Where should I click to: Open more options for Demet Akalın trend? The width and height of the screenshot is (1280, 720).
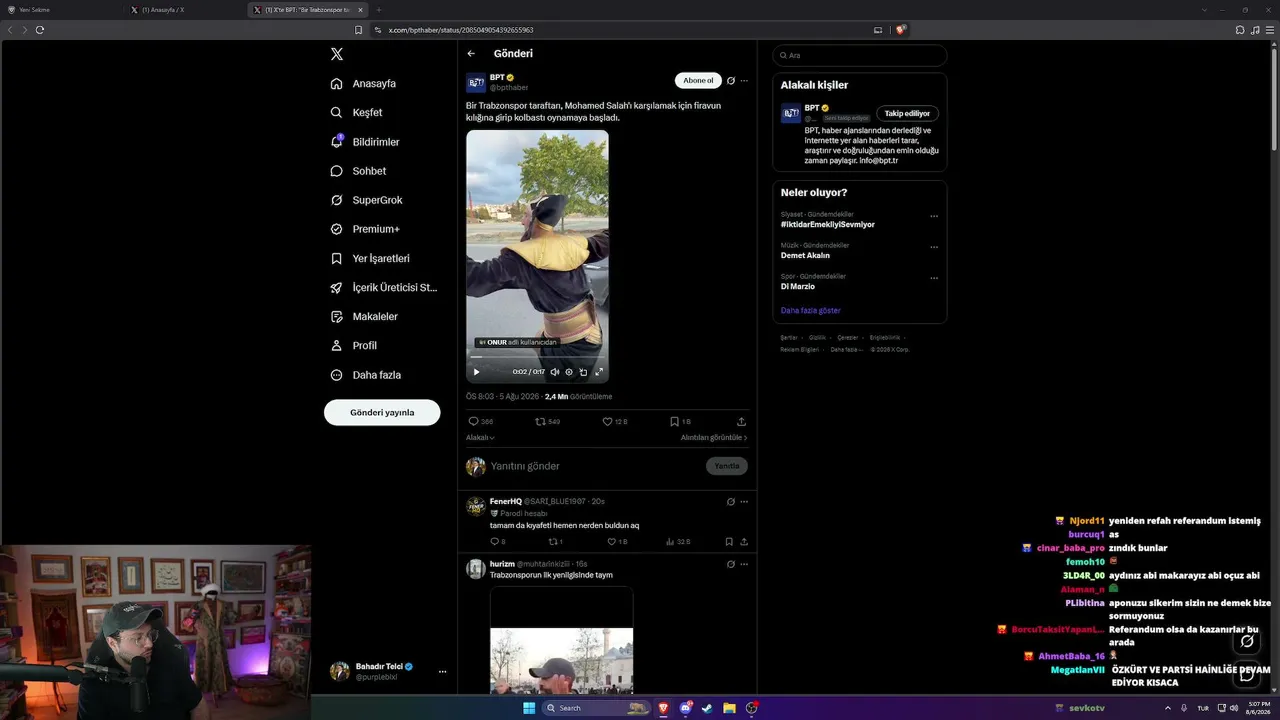934,247
